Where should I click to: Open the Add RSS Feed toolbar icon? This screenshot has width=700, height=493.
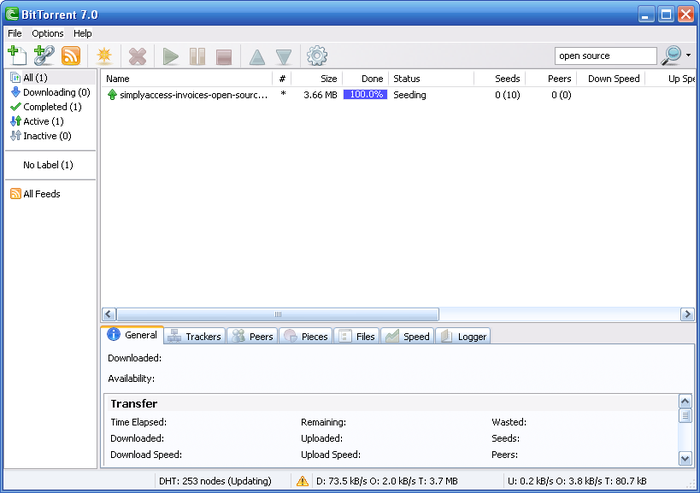tap(71, 56)
